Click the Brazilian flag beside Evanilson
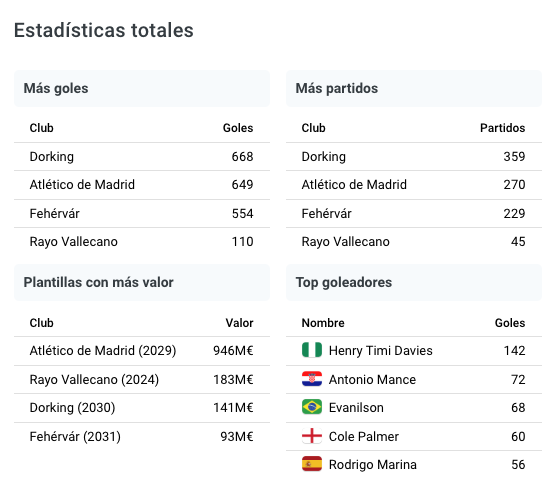The width and height of the screenshot is (555, 493). tap(312, 407)
